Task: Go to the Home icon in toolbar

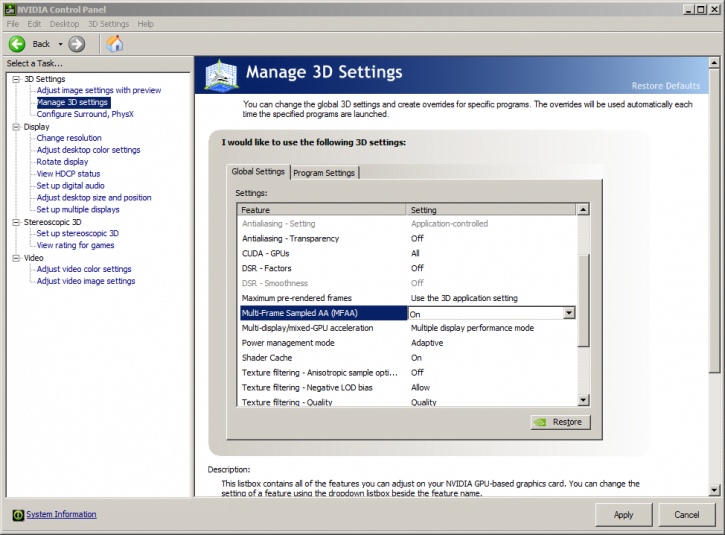Action: tap(115, 44)
